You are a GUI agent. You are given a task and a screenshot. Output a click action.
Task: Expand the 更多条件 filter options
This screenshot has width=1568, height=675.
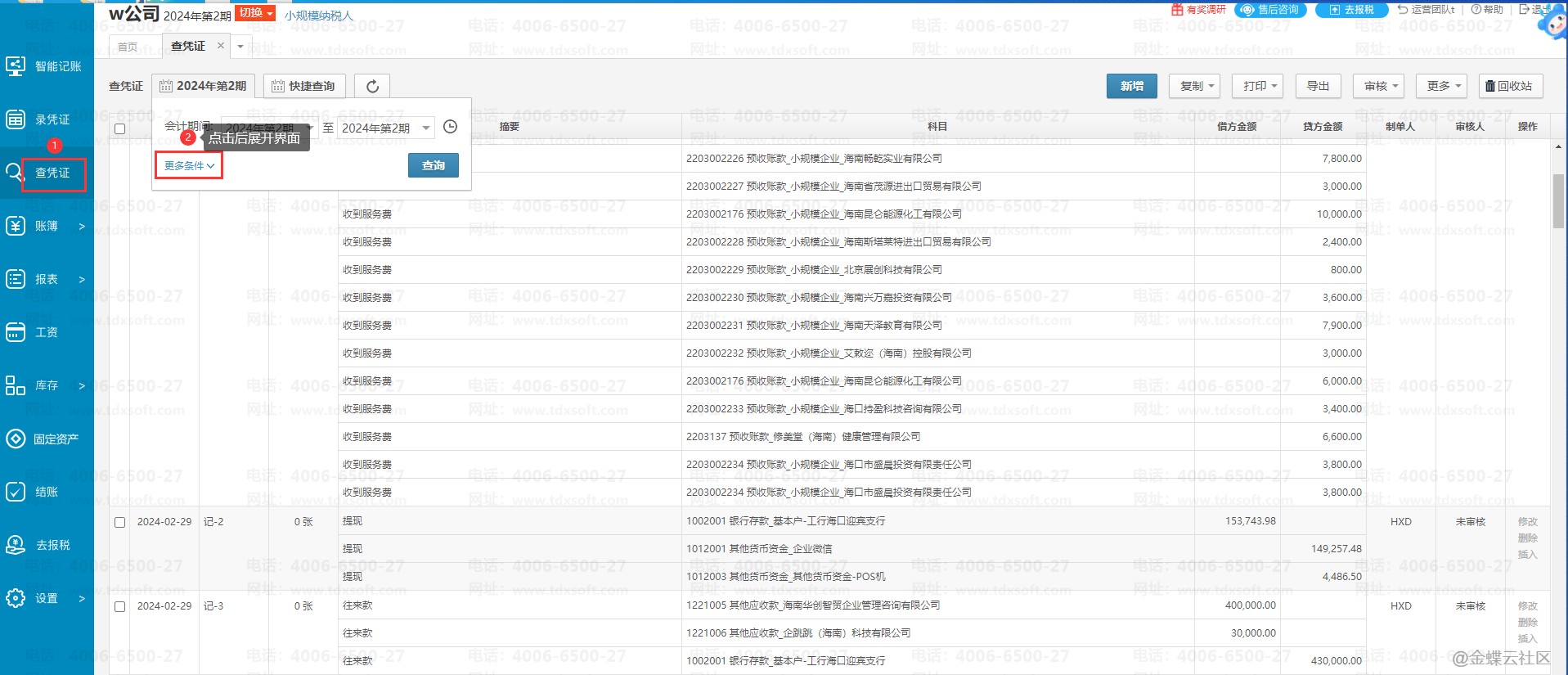click(x=189, y=166)
